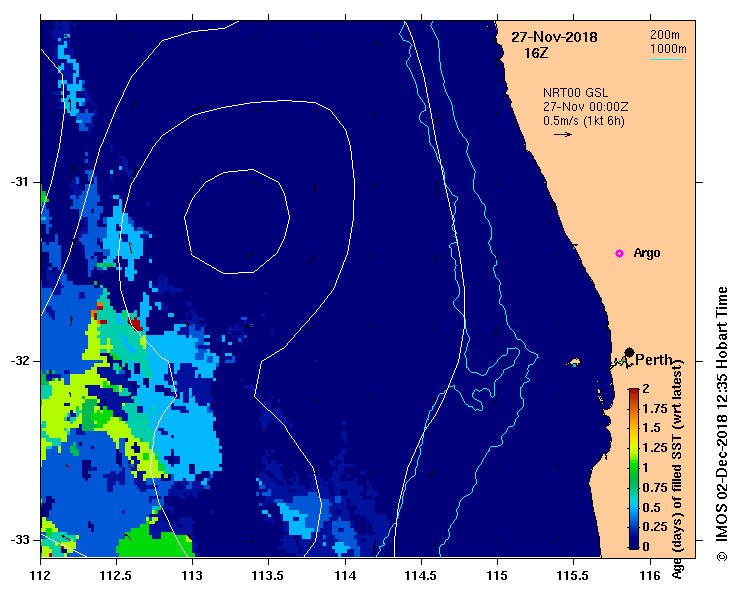Click the SST age color bar
739x592 pixels.
[x=634, y=469]
